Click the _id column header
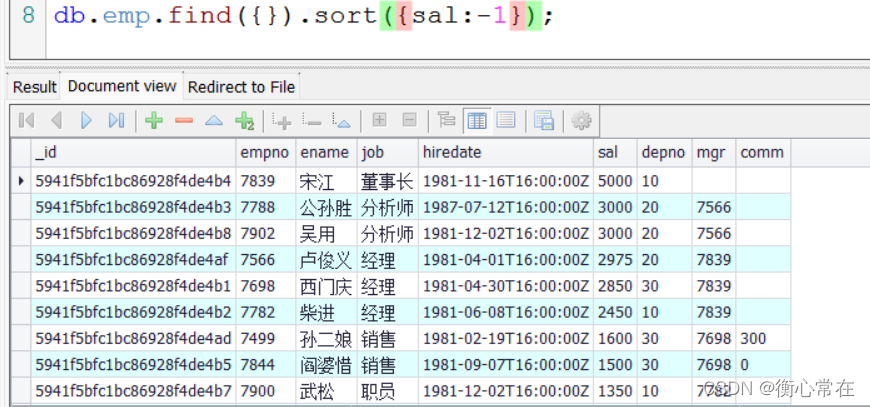Image resolution: width=870 pixels, height=407 pixels. 133,152
